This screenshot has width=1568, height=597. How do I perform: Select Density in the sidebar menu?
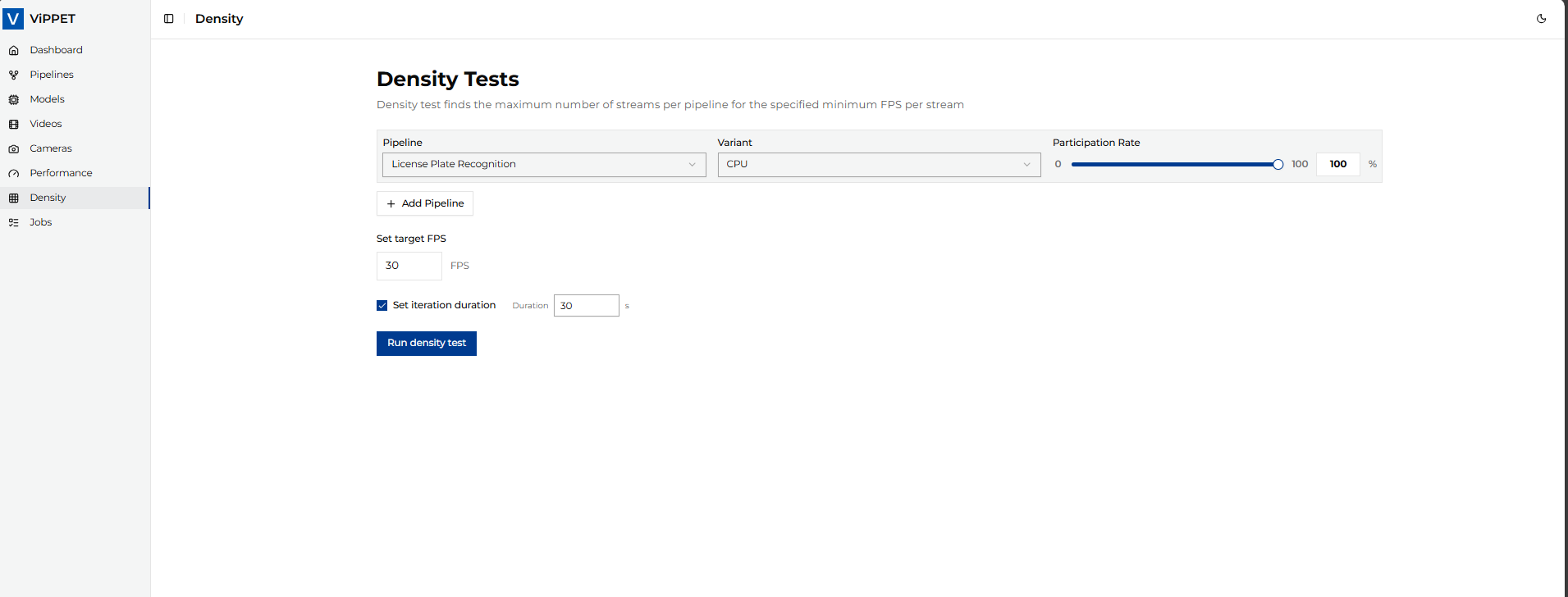[x=48, y=198]
